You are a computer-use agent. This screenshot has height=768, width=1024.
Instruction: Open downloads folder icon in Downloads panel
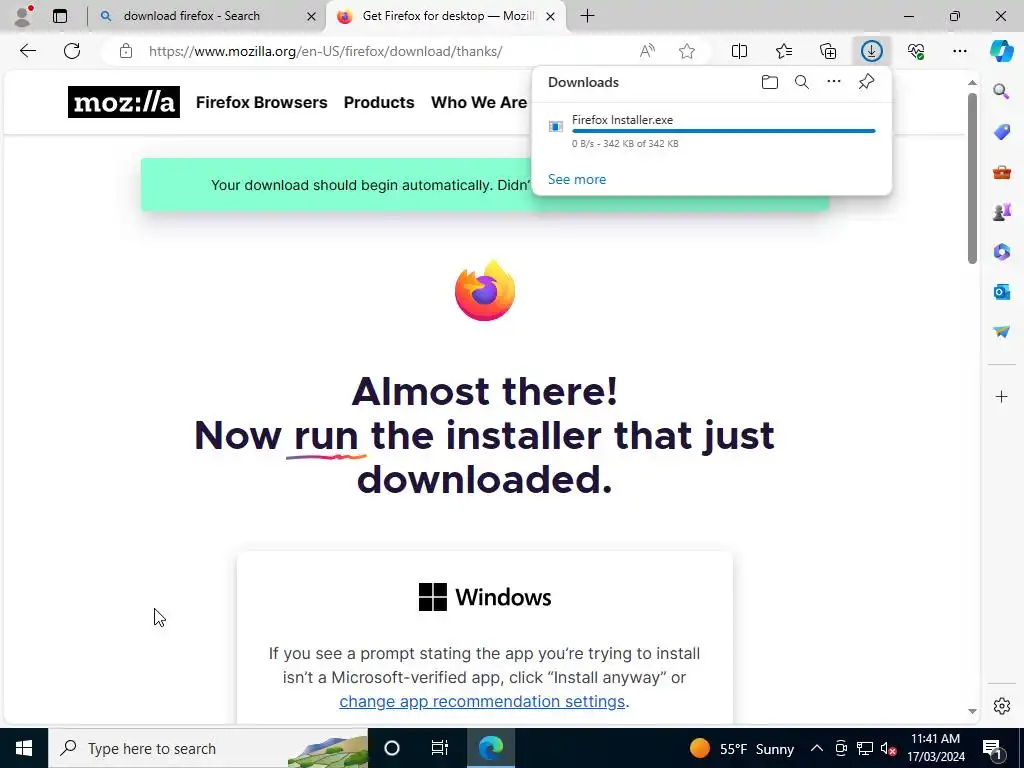[770, 82]
